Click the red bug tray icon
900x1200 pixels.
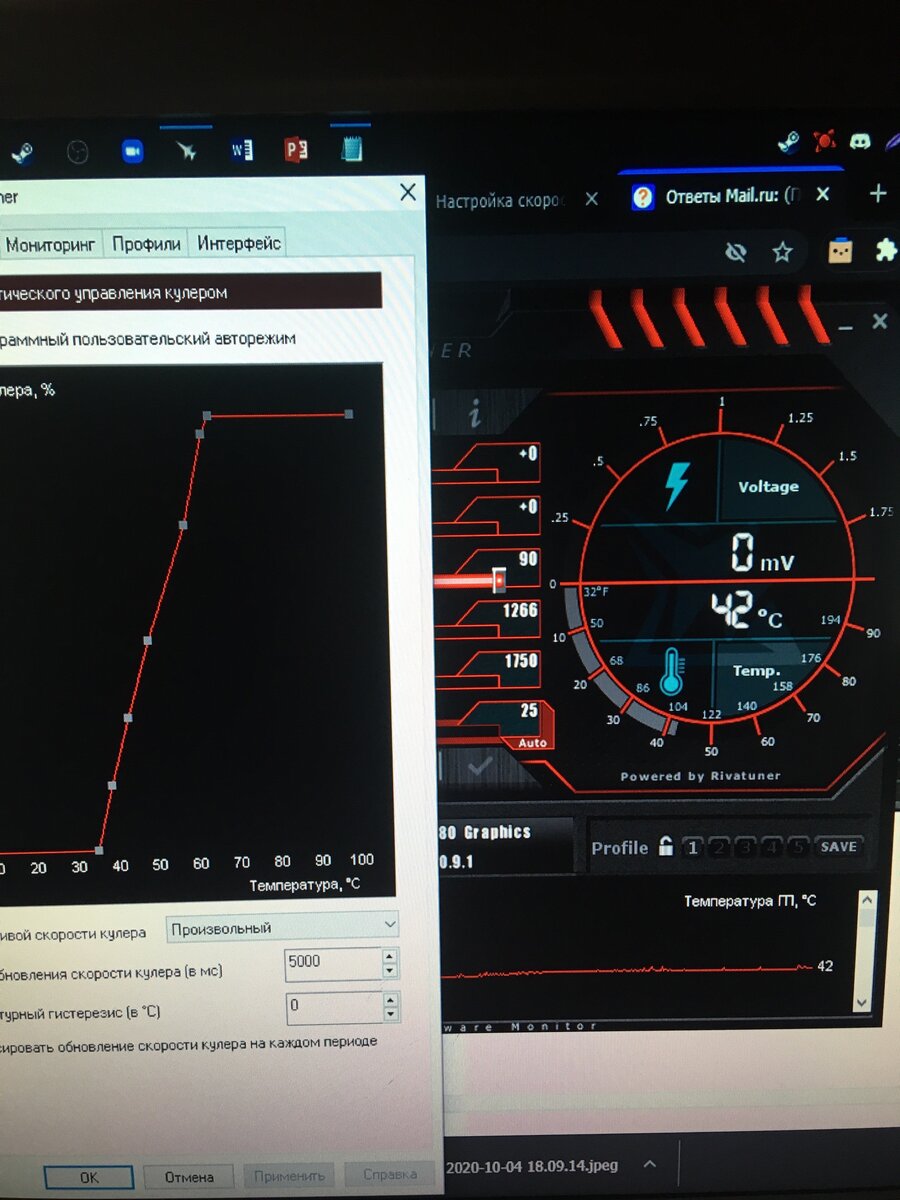coord(824,140)
